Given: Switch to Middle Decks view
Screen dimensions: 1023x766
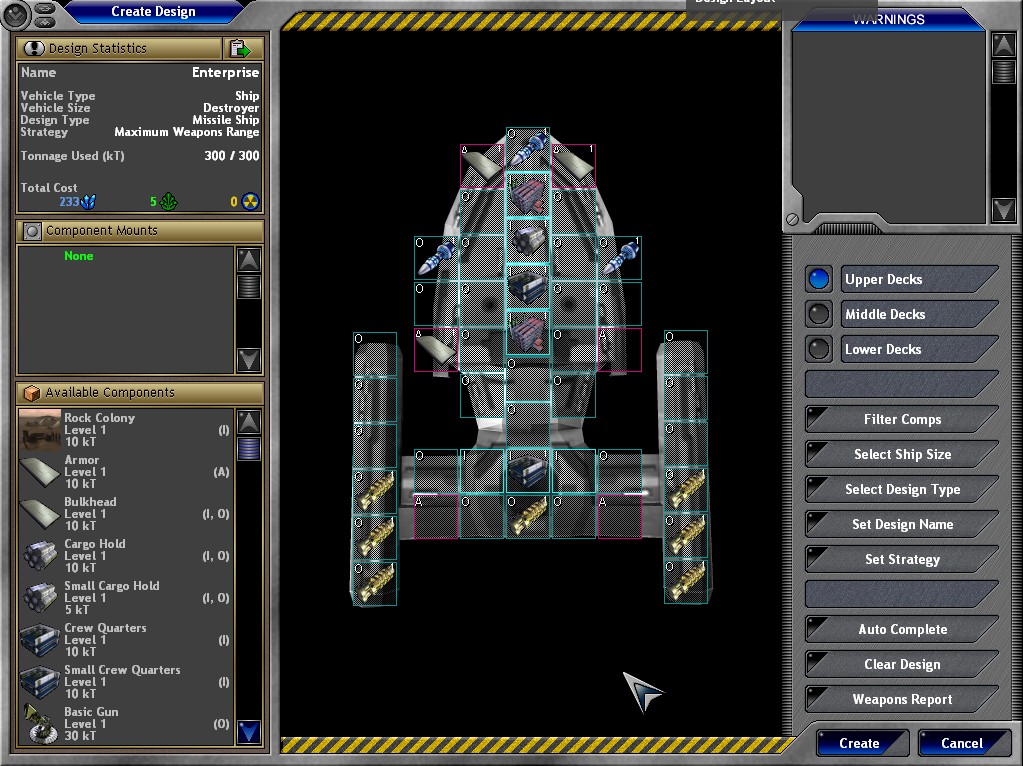Looking at the screenshot, I should [819, 314].
